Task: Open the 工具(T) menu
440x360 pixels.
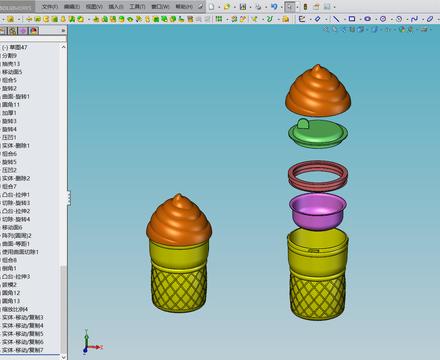Action: [137, 6]
